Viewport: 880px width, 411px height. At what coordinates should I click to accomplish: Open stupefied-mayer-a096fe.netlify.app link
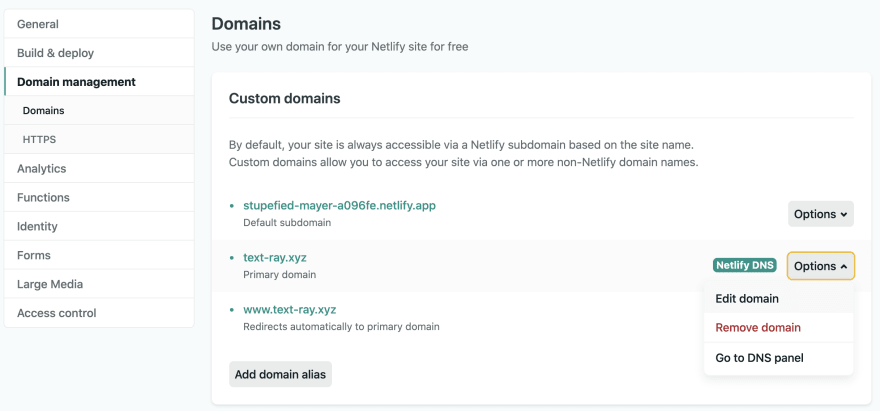point(340,206)
